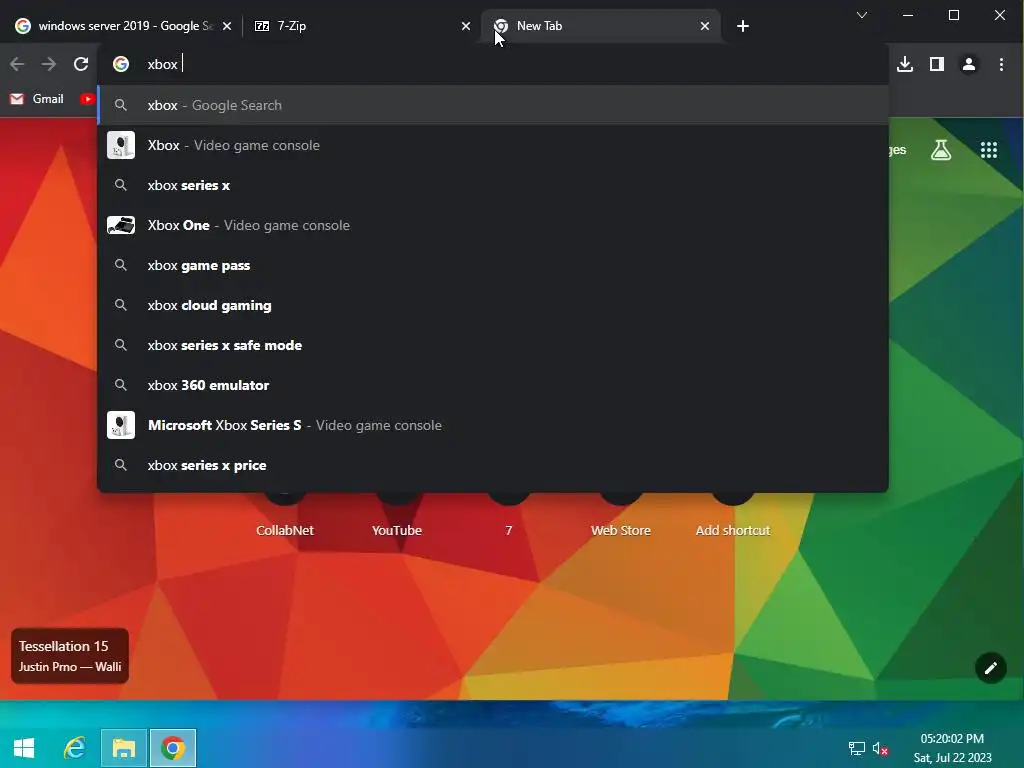The image size is (1024, 768).
Task: Pick 'xbox series x price' suggestion
Action: pos(493,465)
